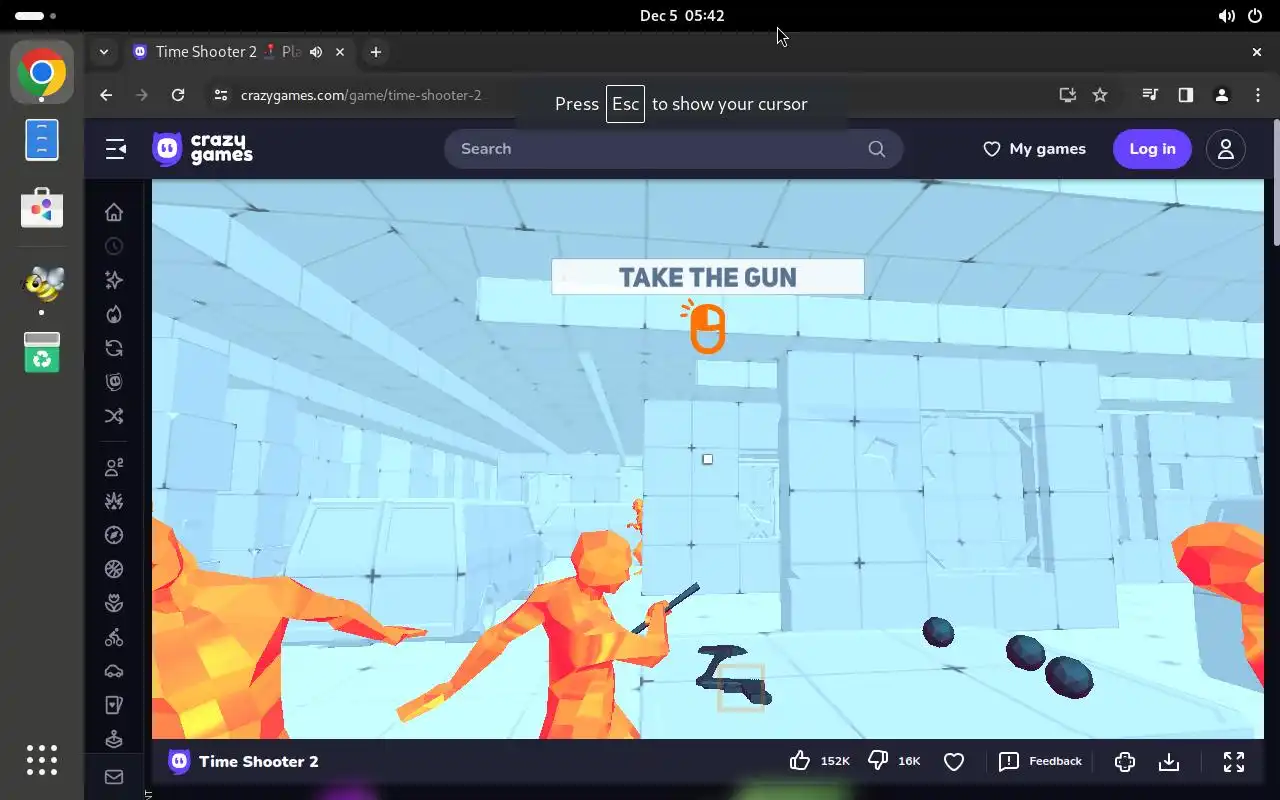Select Random game shuffle icon in sidebar
The image size is (1280, 800).
114,416
